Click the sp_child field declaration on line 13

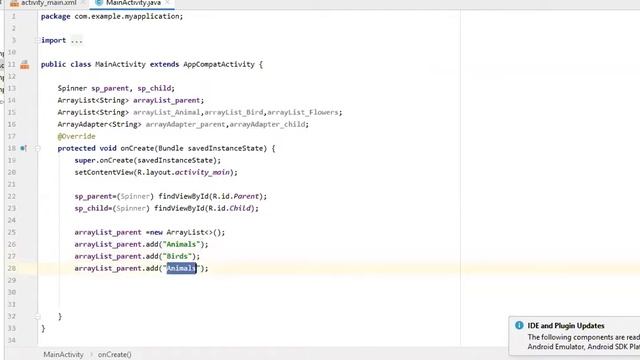tap(154, 88)
